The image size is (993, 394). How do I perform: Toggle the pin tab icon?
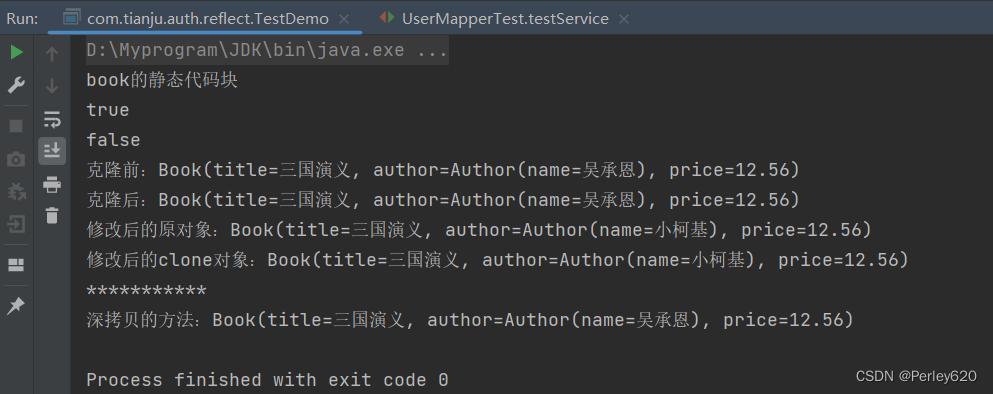[x=16, y=306]
